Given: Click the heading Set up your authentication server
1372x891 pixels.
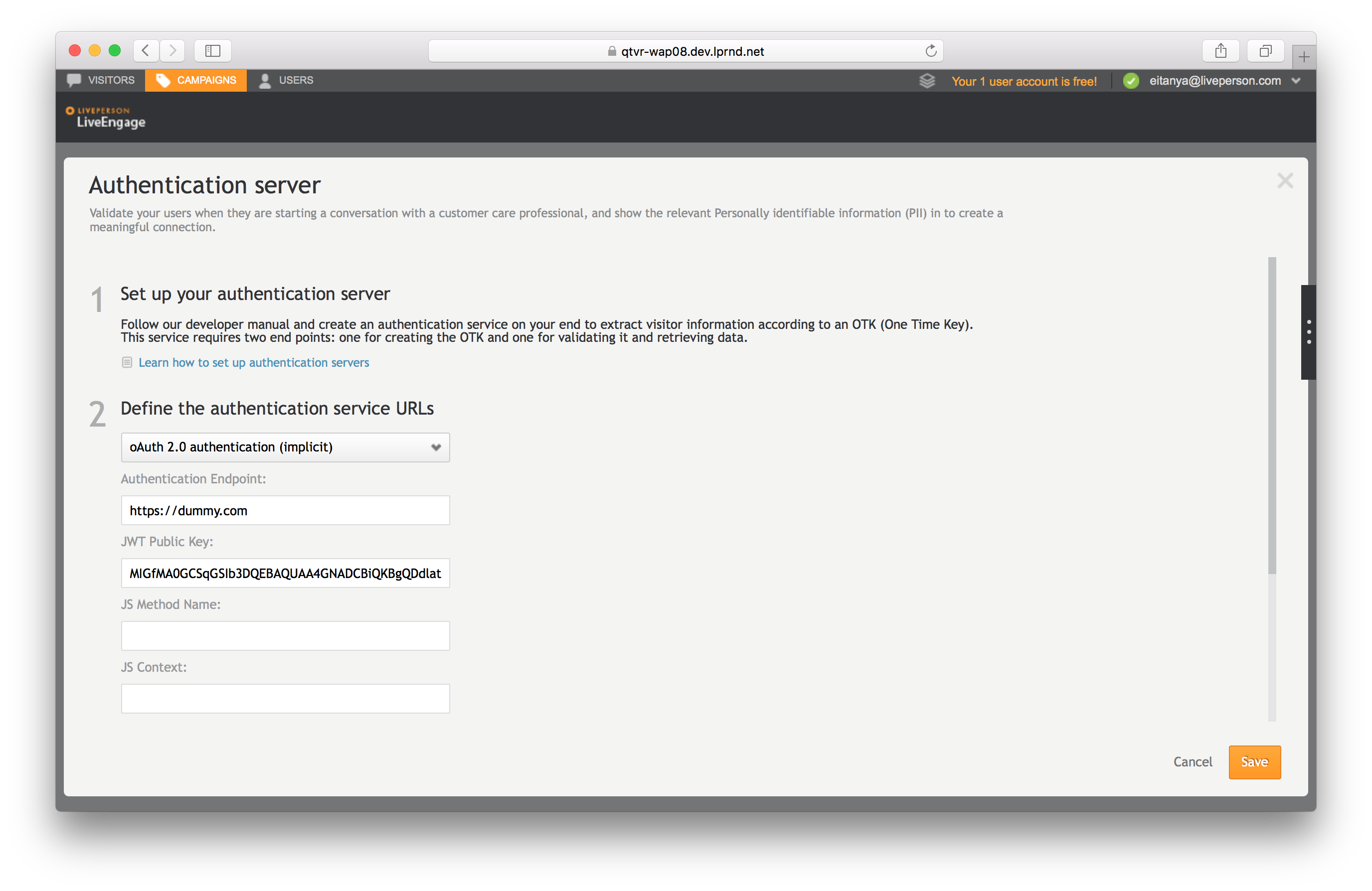Looking at the screenshot, I should pyautogui.click(x=255, y=294).
